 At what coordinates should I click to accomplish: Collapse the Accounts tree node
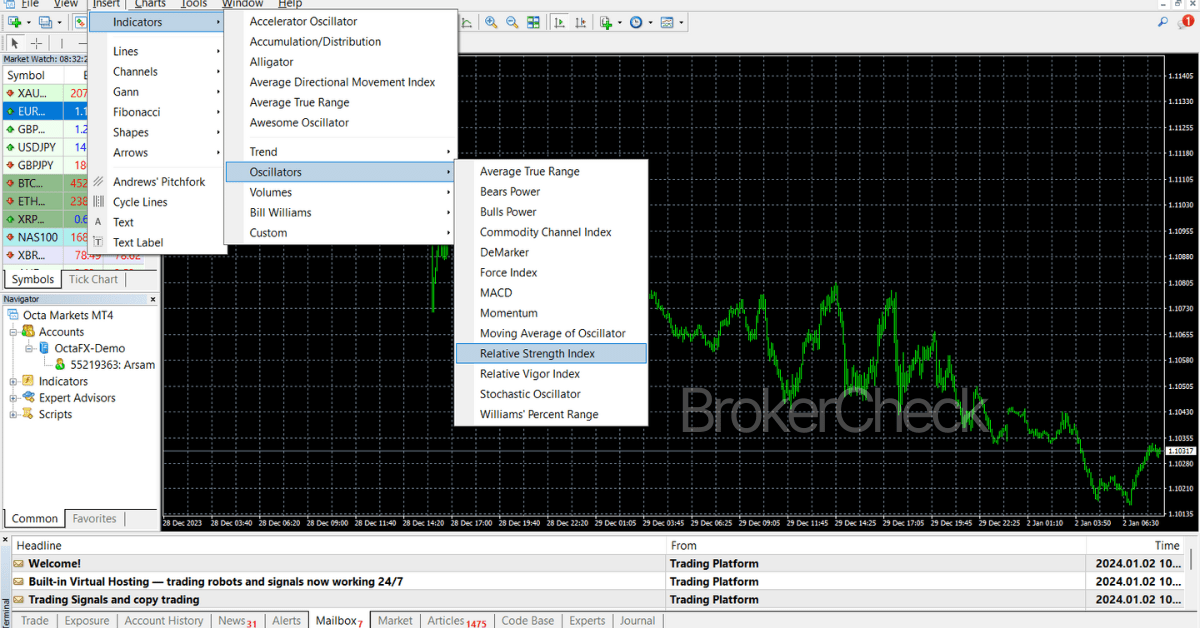tap(14, 332)
